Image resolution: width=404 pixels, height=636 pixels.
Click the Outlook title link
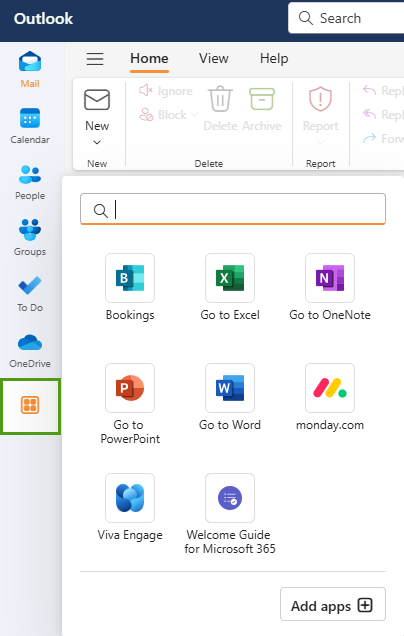click(x=43, y=19)
